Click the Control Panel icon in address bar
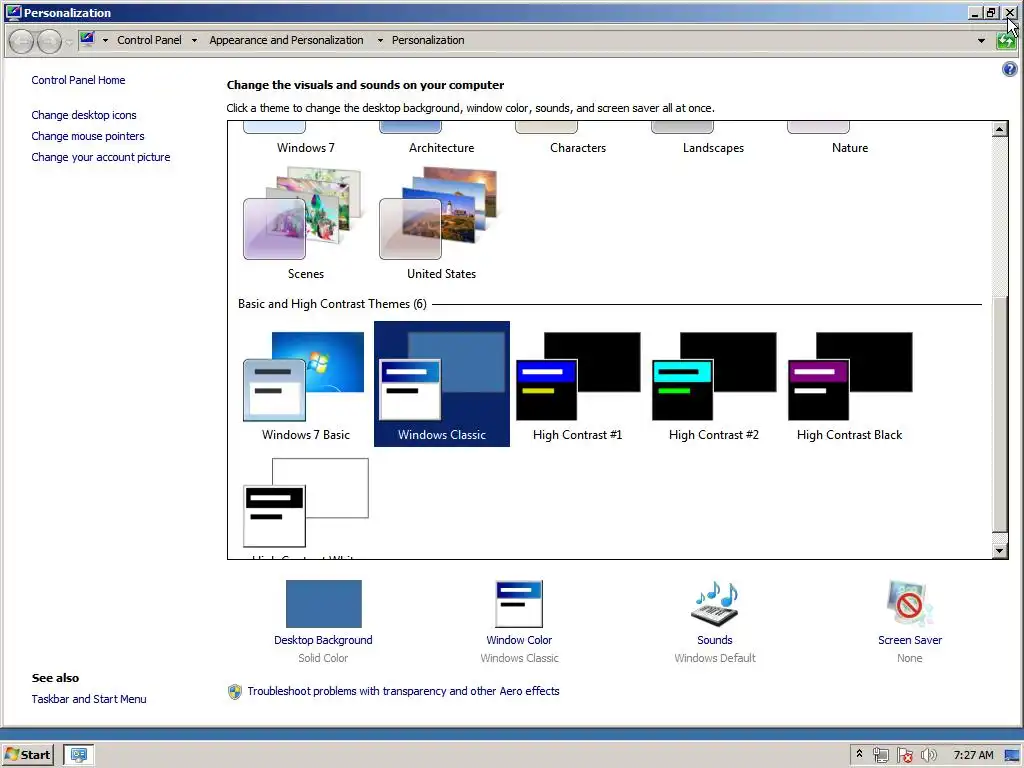The image size is (1024, 768). tap(88, 40)
